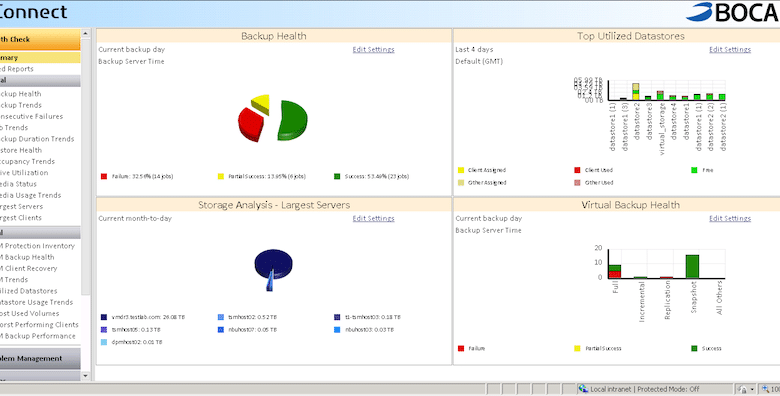
Task: Click the nbuhost03: 0.03 TB legend entry
Action: click(x=364, y=329)
